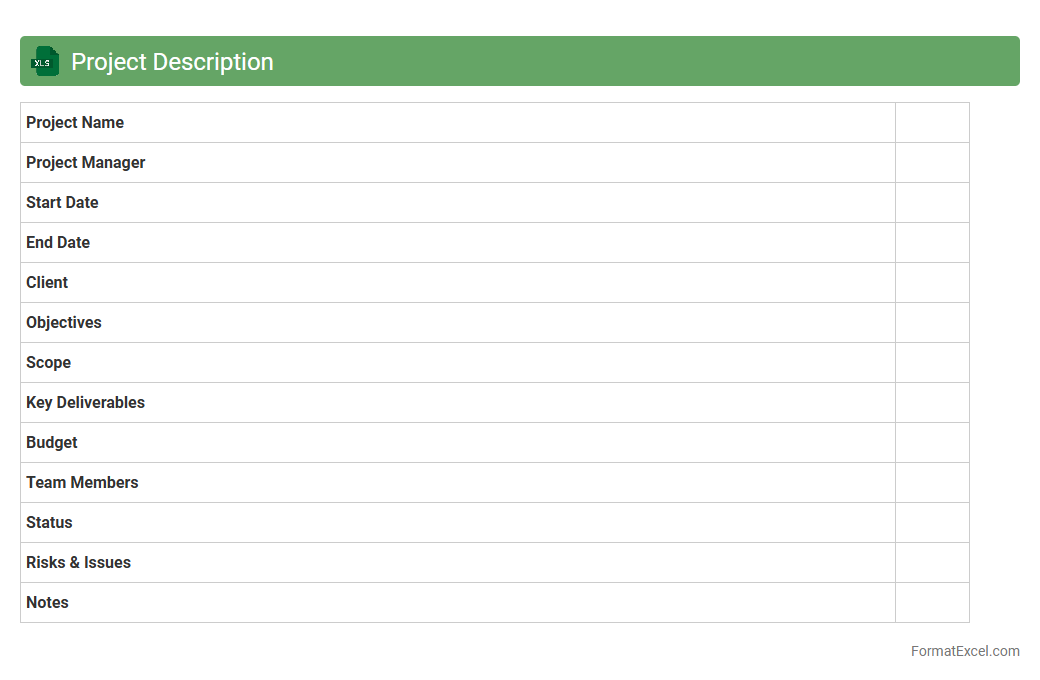
Task: Open the FormatExcel.com link
Action: pyautogui.click(x=964, y=651)
